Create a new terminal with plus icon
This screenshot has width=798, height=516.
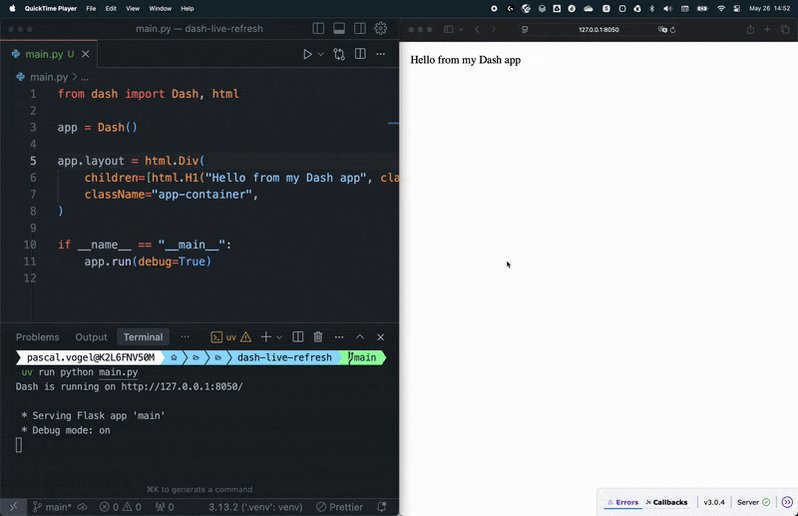click(x=266, y=337)
